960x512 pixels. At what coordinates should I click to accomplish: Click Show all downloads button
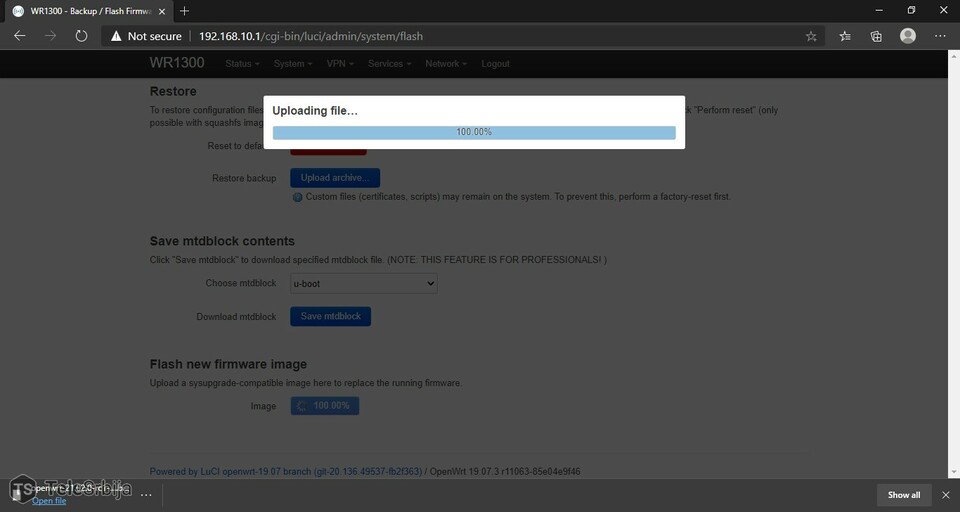pos(904,495)
